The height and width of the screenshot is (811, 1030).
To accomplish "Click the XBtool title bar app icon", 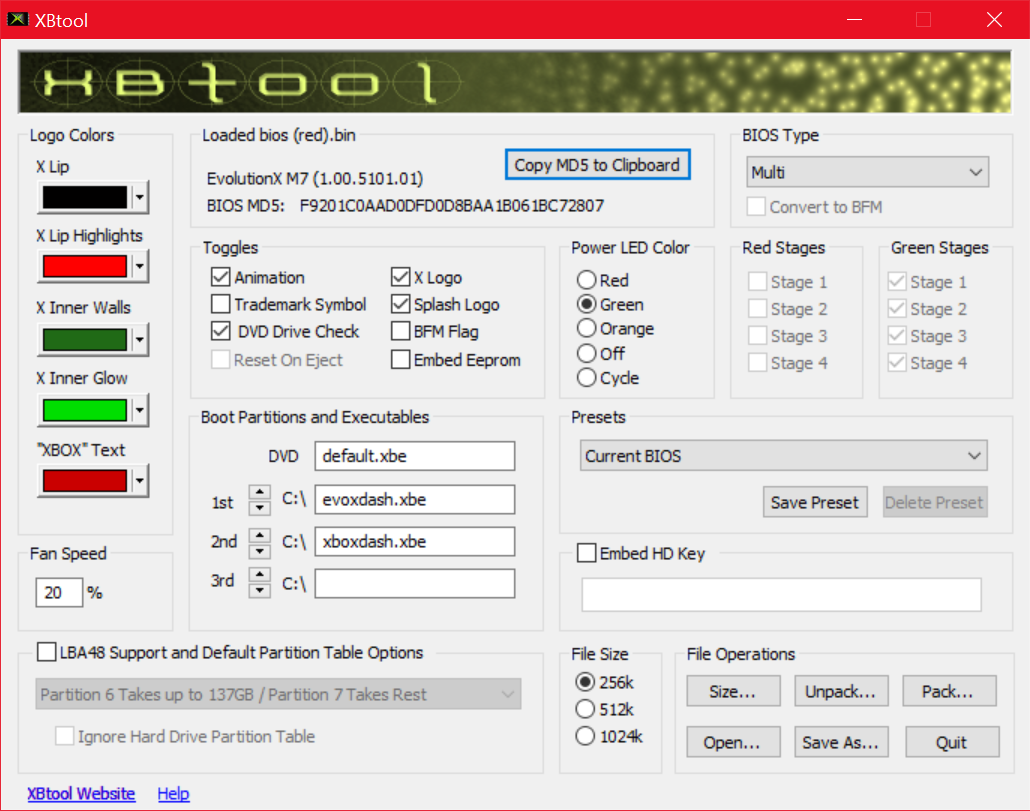I will (x=17, y=19).
